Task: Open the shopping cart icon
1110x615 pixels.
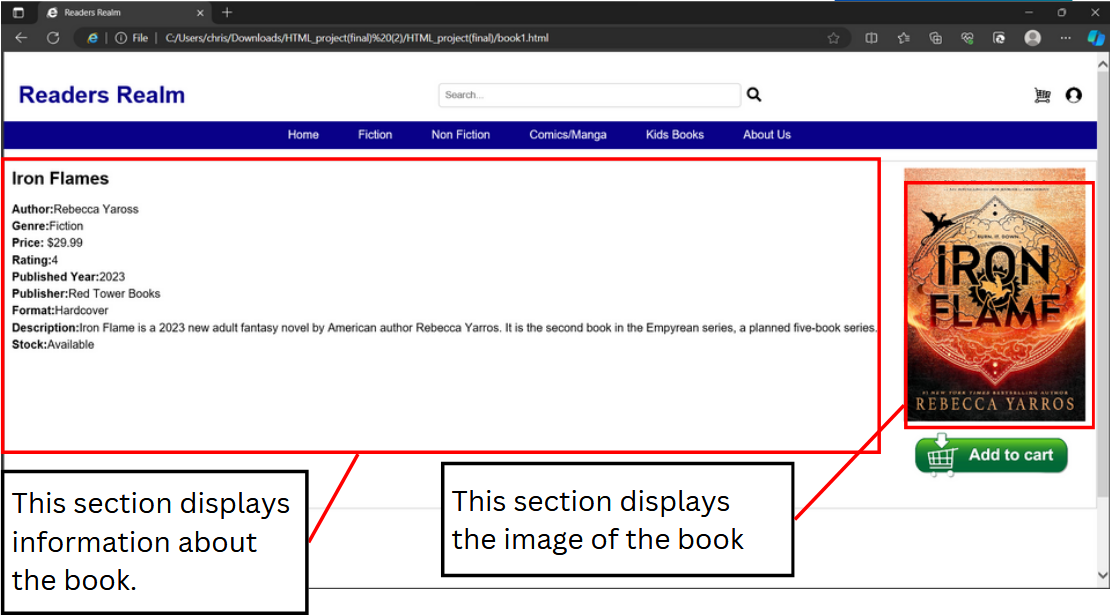Action: click(1042, 95)
